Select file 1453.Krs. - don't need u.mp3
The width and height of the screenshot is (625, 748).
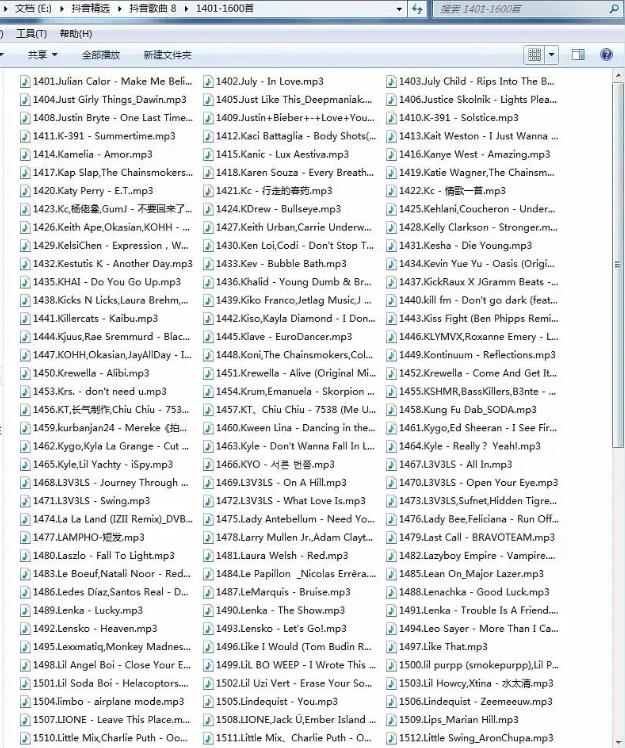click(x=94, y=392)
